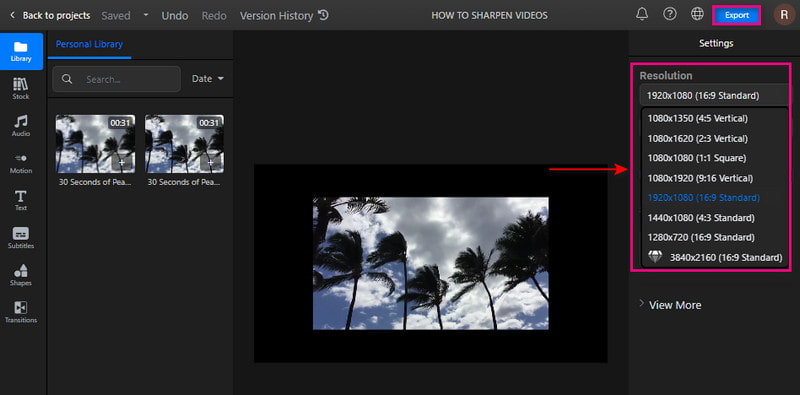Open the Transitions panel

[21, 312]
